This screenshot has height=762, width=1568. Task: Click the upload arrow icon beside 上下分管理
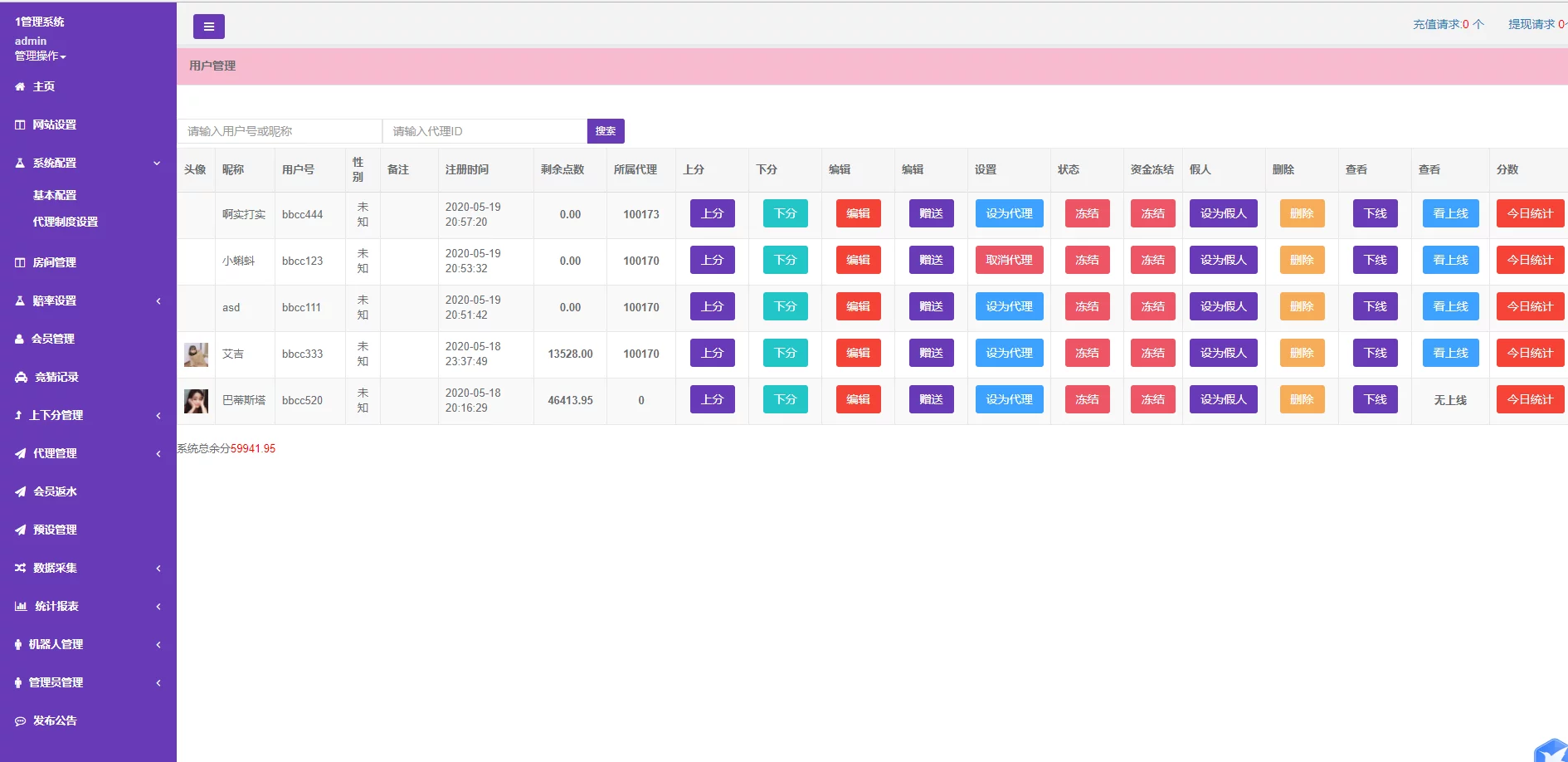tap(18, 415)
